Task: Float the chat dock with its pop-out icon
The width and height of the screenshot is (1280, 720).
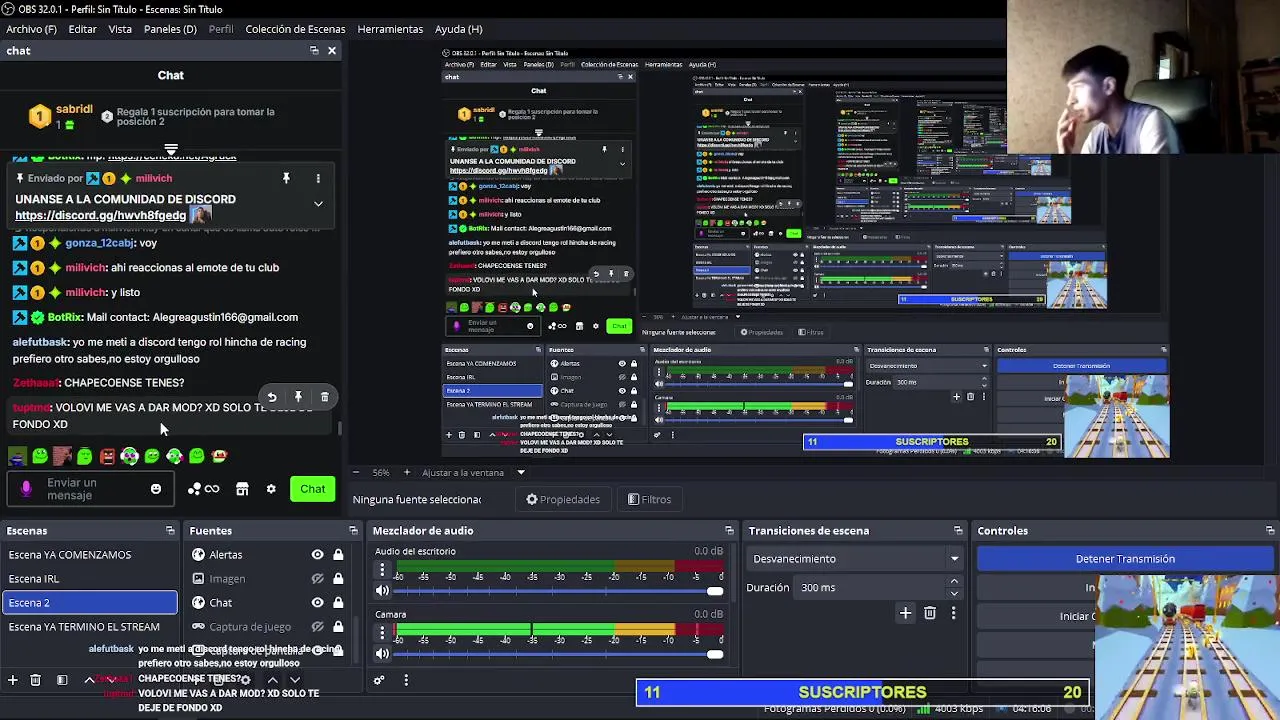Action: click(314, 51)
